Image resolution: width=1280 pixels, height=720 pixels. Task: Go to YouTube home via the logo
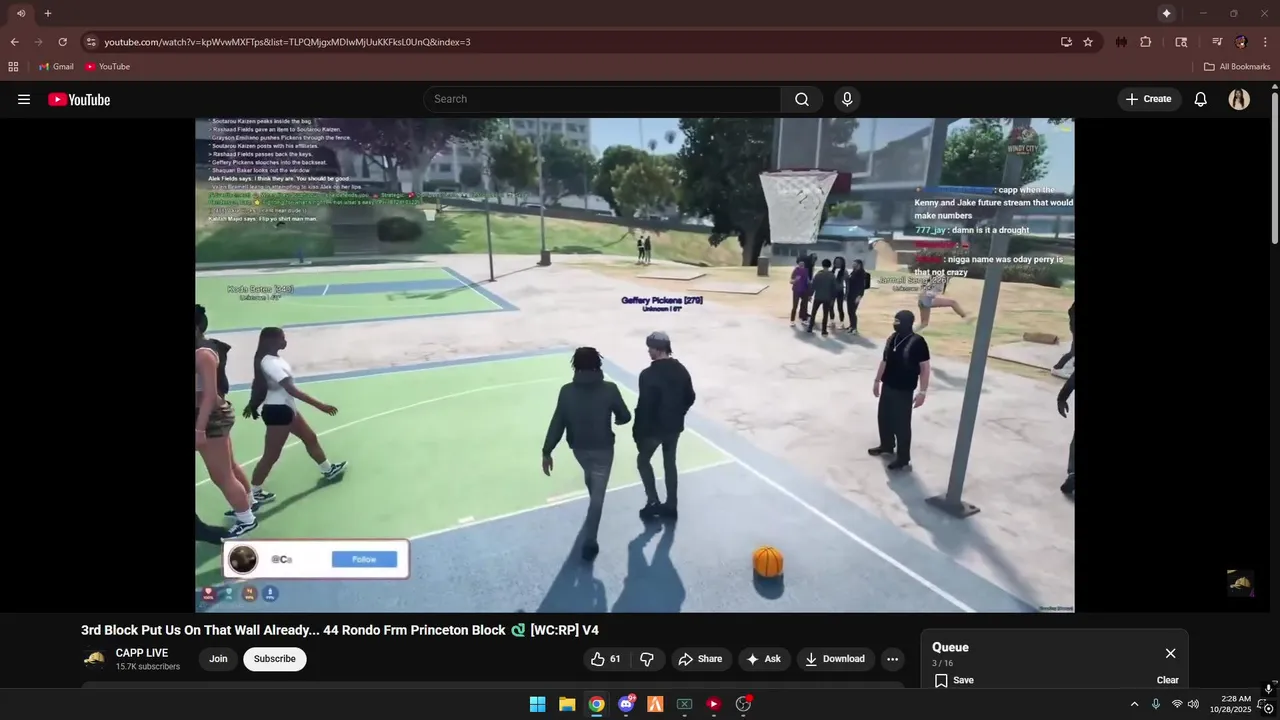coord(79,99)
